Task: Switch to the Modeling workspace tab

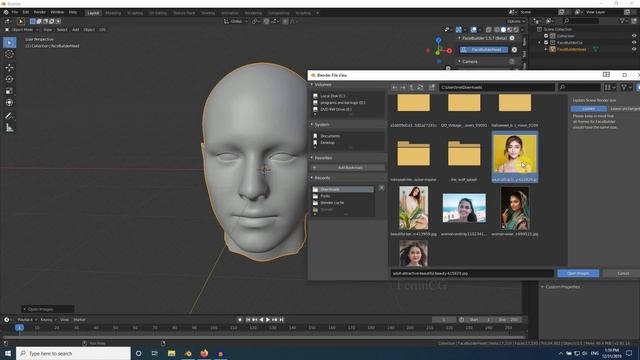Action: tap(113, 13)
